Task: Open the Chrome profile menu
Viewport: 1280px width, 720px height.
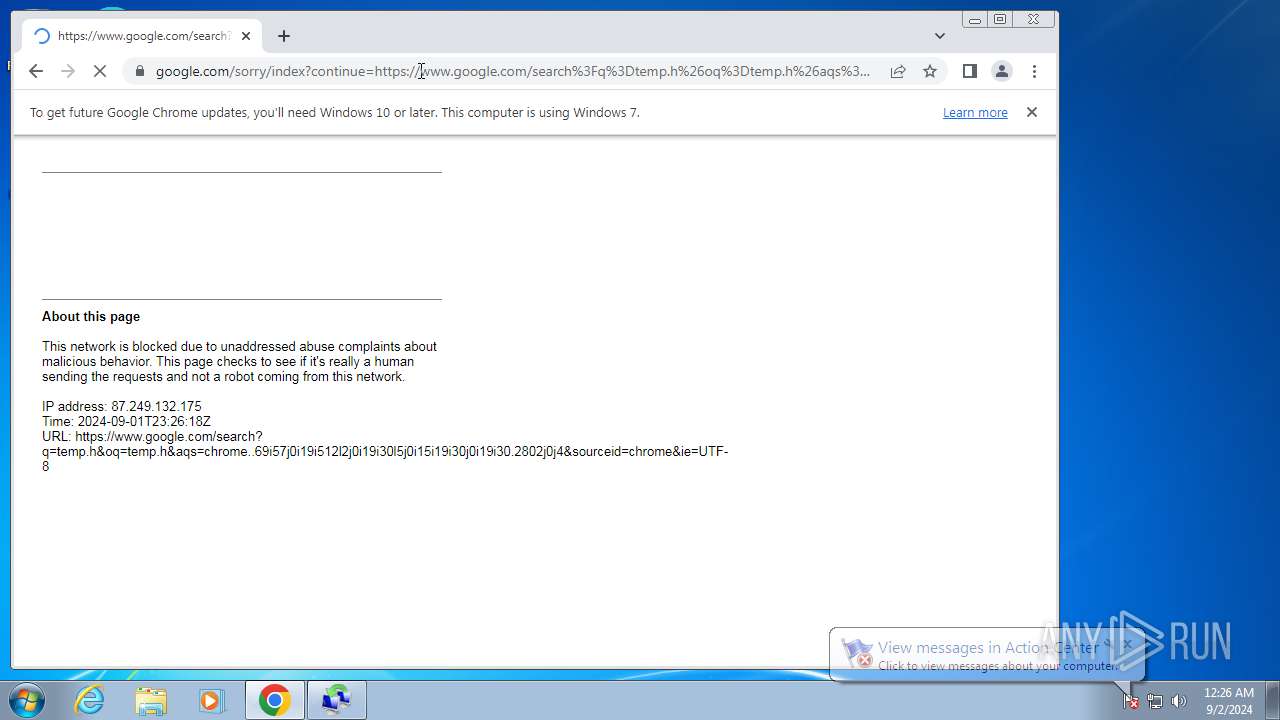Action: (1001, 71)
